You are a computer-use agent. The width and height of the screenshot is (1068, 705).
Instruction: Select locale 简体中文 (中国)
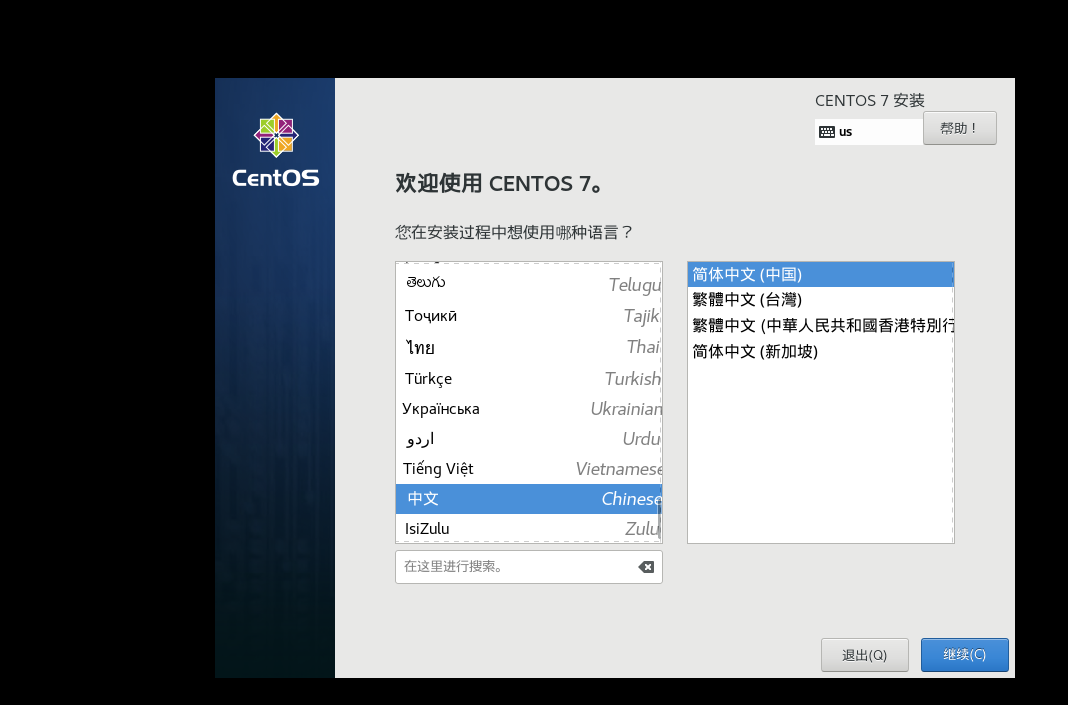tap(821, 275)
